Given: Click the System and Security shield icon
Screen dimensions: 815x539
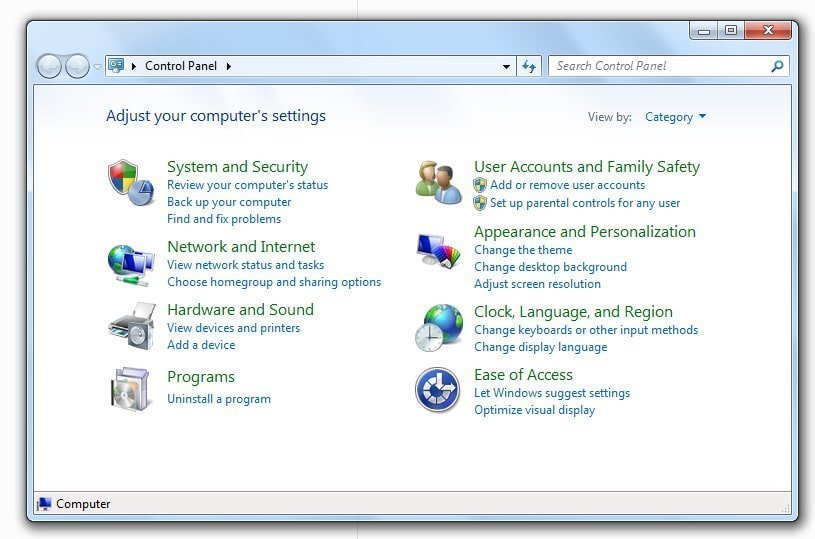Looking at the screenshot, I should tap(130, 181).
